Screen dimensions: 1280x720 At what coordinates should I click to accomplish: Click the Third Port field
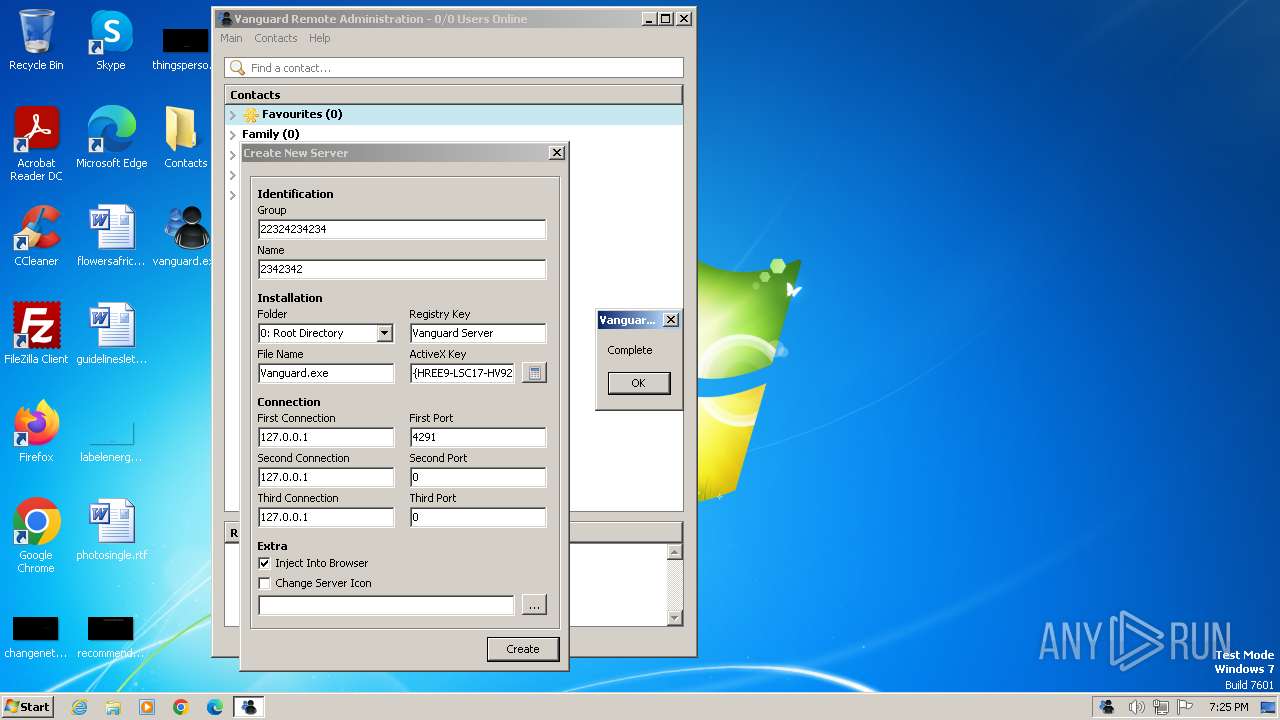[x=478, y=517]
